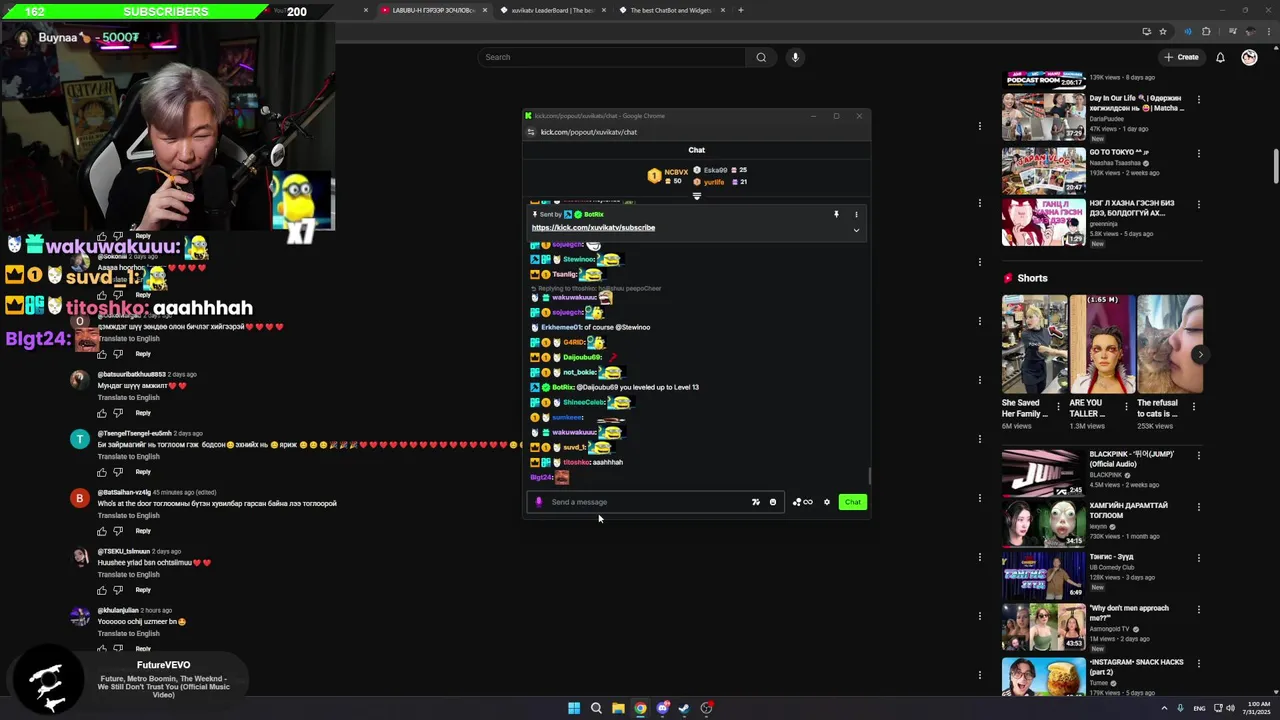Open the pinned message options menu
The height and width of the screenshot is (720, 1280).
(856, 214)
